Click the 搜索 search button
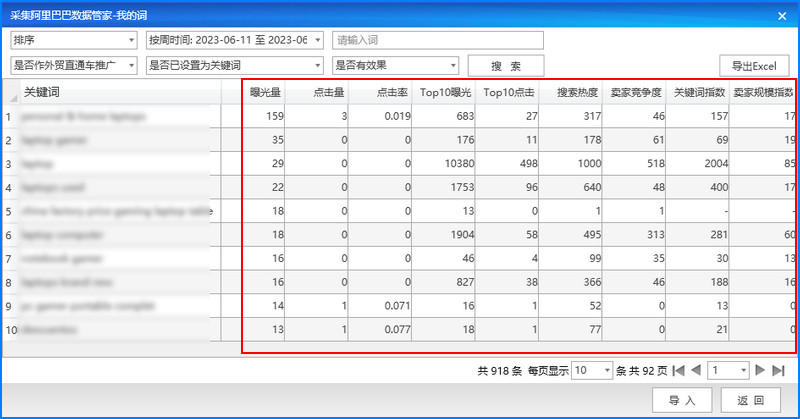Image resolution: width=800 pixels, height=419 pixels. [506, 66]
